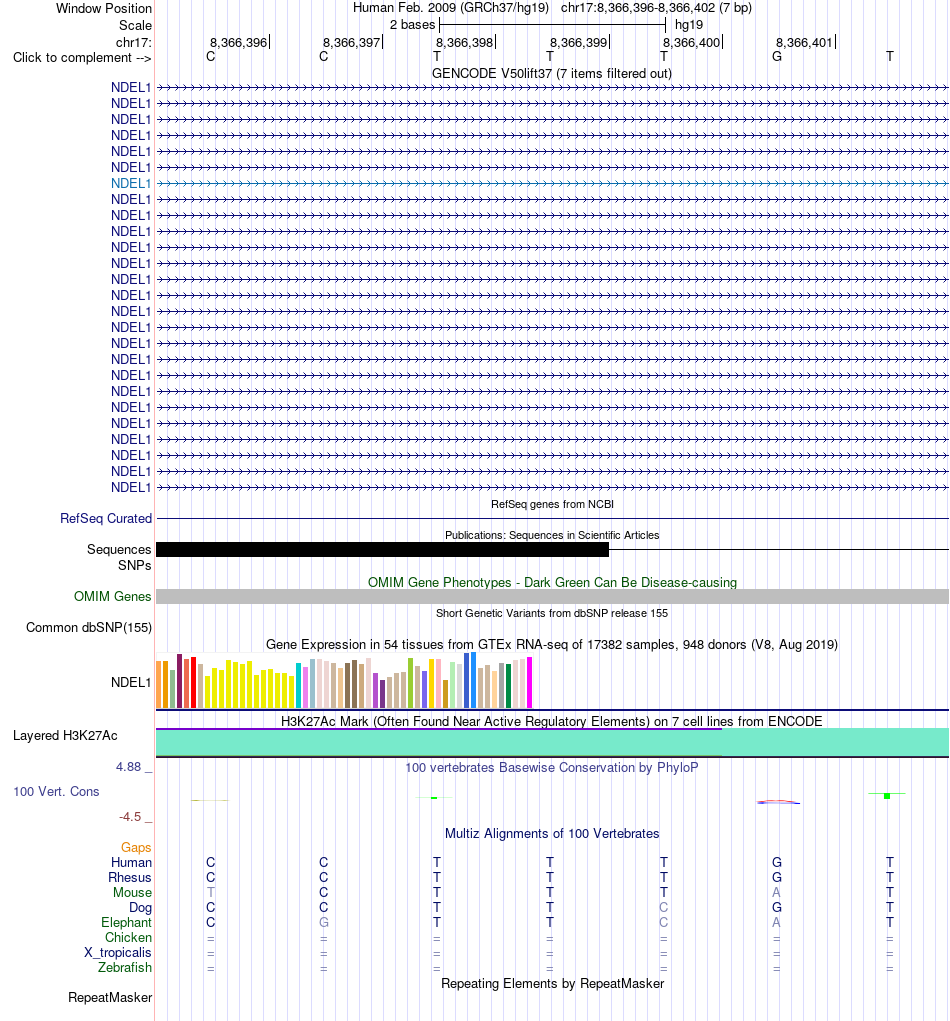Open Publications: Sequences in Scientific Articles title
Viewport: 950px width, 1021px height.
552,535
